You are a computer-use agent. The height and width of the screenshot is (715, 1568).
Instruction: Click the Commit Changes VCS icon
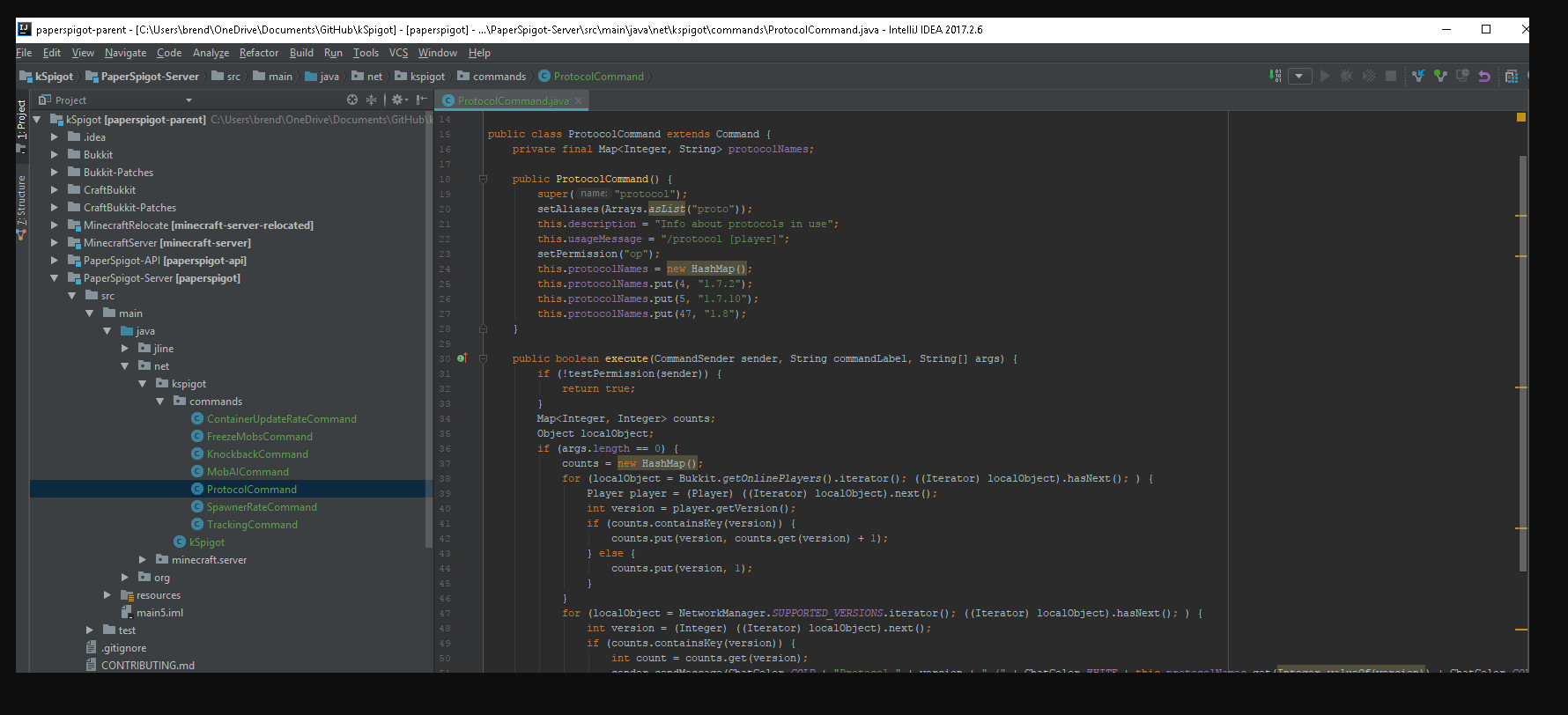[x=1440, y=77]
